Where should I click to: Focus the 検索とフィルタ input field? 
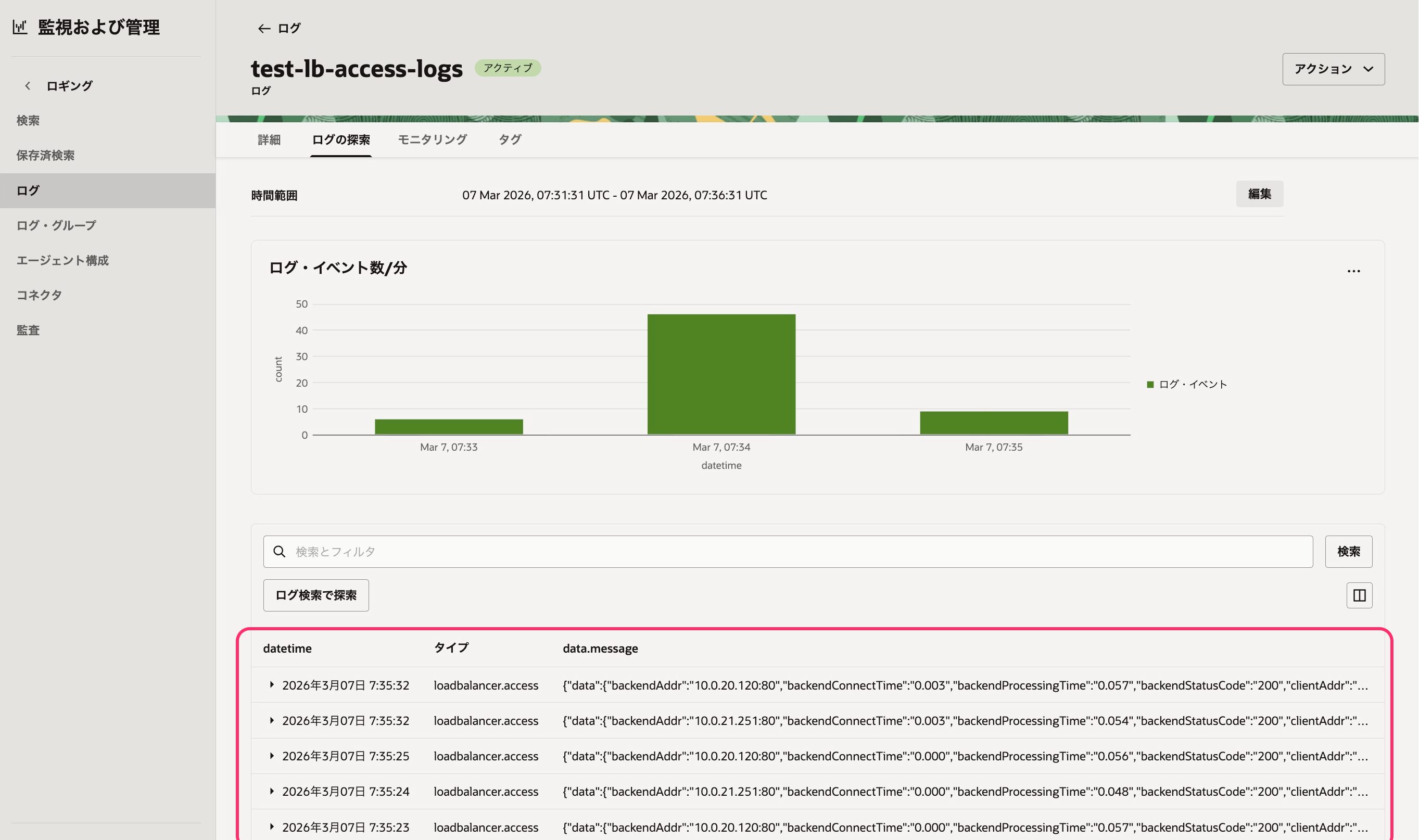[x=792, y=551]
